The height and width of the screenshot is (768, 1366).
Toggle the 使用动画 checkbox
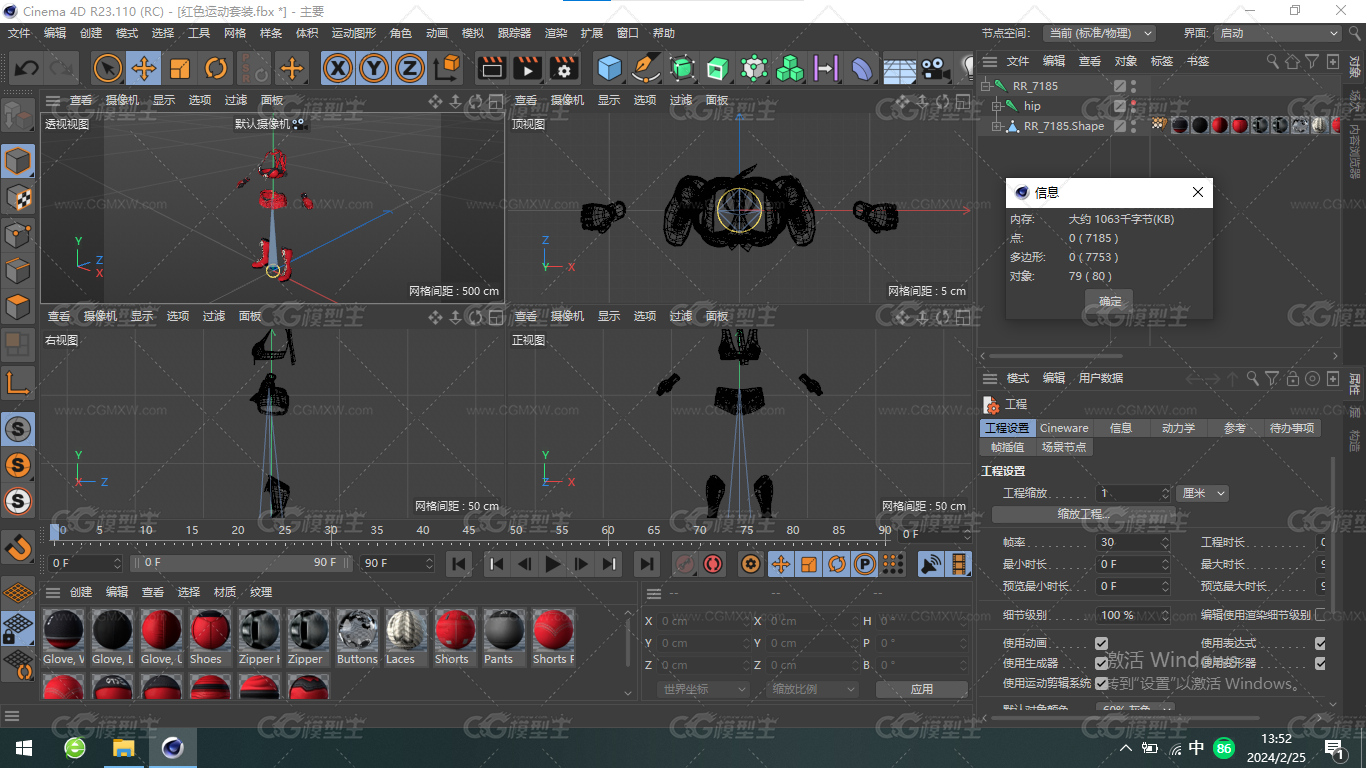coord(1101,643)
